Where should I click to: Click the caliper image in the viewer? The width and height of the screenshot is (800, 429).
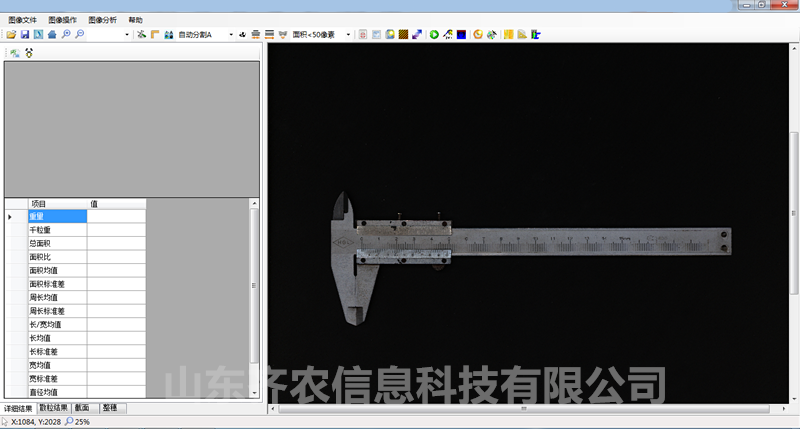[531, 258]
